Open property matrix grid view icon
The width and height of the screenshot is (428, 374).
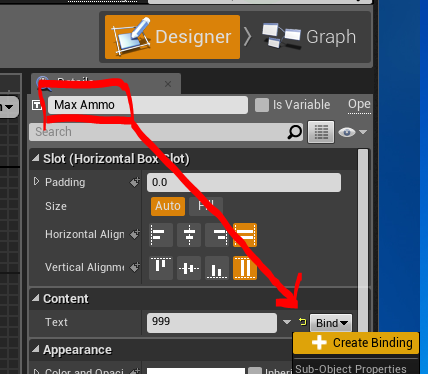click(321, 132)
